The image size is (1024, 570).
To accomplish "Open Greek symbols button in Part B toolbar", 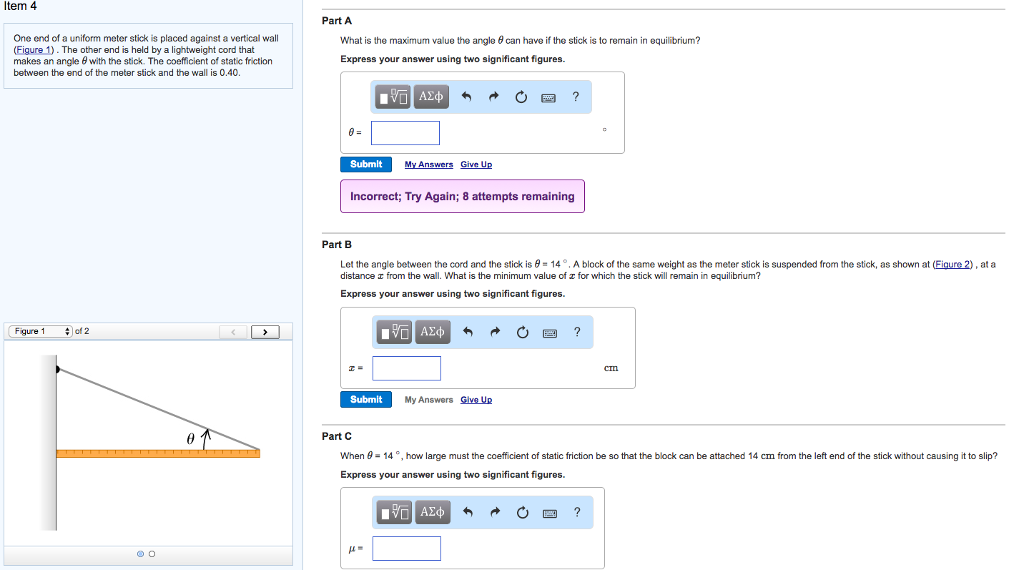I will [432, 332].
